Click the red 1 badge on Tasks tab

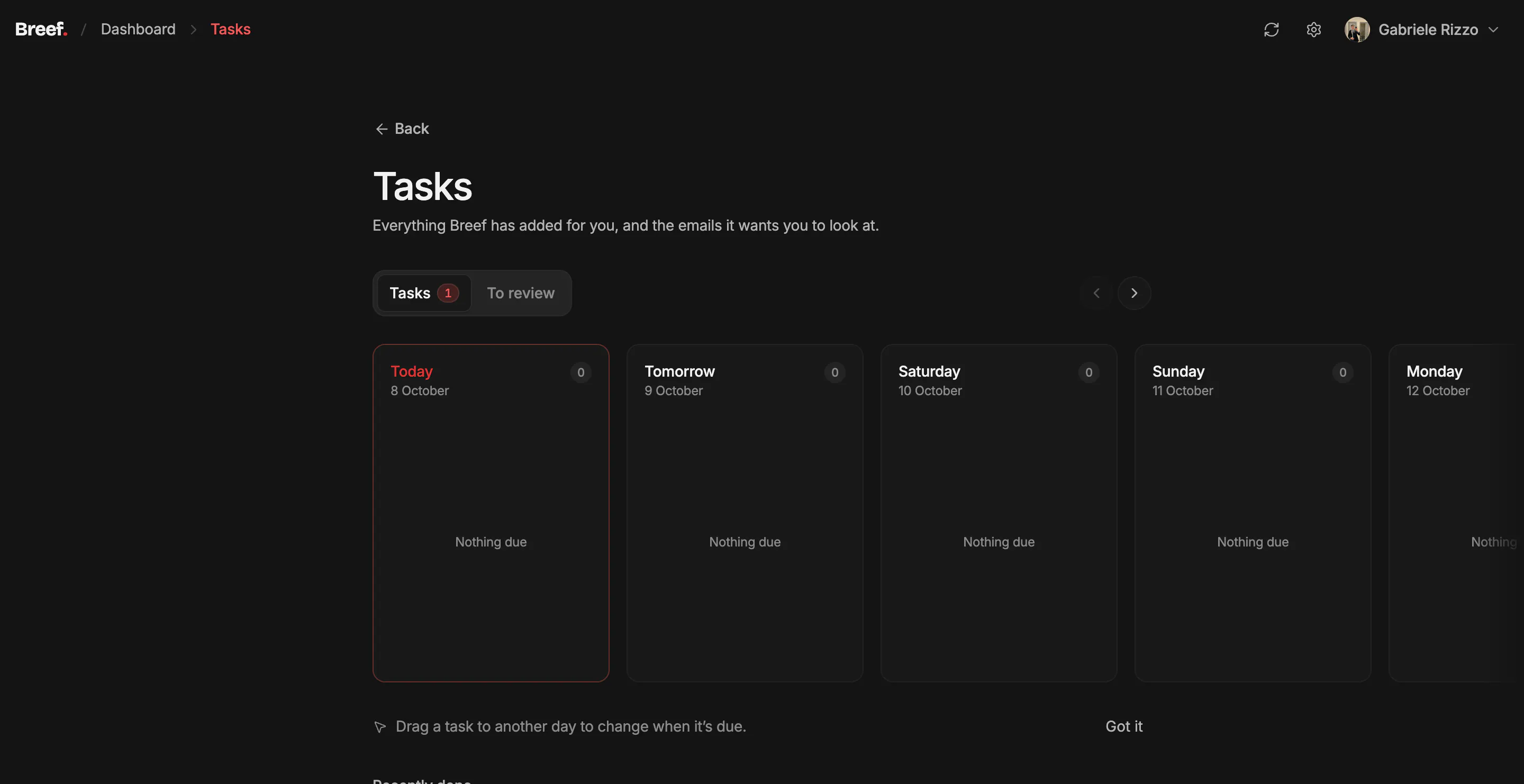448,293
